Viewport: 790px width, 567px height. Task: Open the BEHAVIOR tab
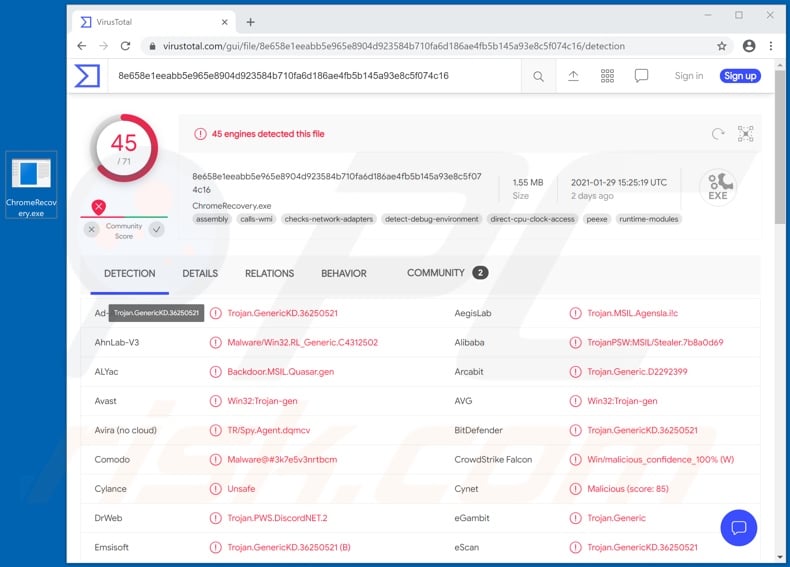(x=344, y=274)
